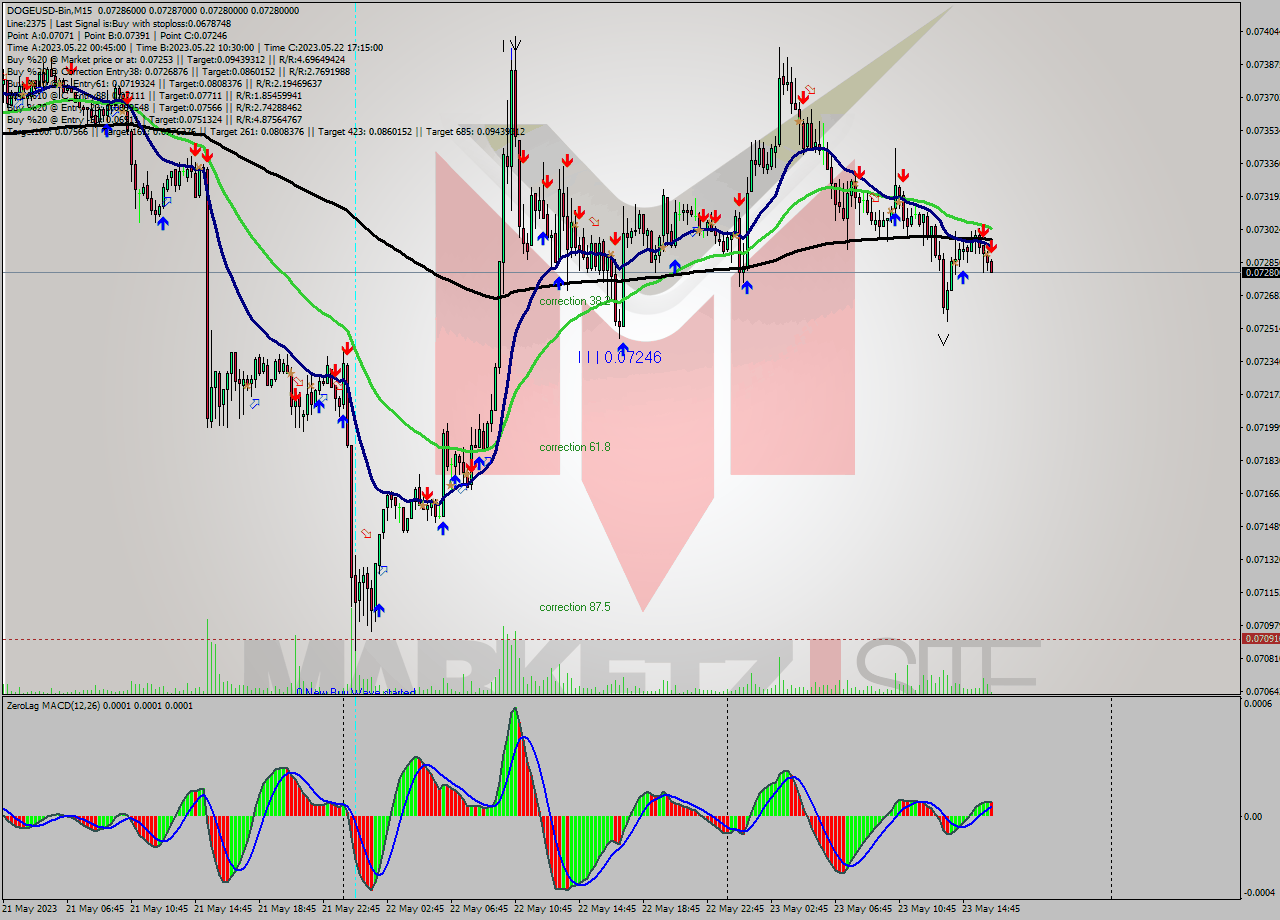Viewport: 1280px width, 920px height.
Task: Click the 21 May 14:45 time label
Action: coord(223,909)
